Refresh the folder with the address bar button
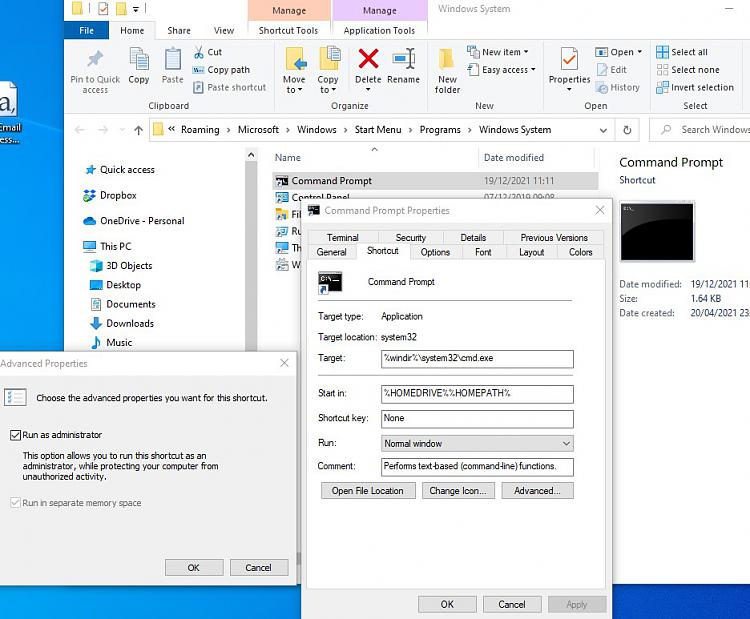This screenshot has width=750, height=619. coord(627,130)
